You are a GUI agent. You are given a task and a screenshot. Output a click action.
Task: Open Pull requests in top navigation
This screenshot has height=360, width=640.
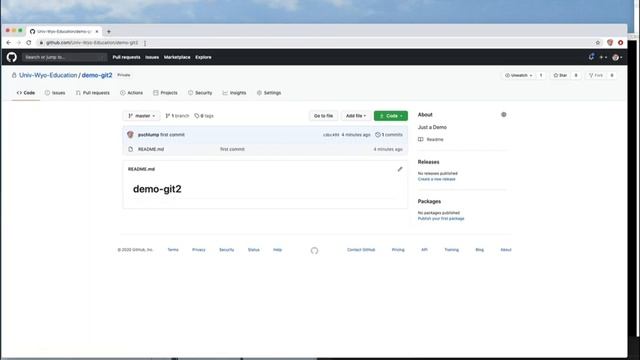pyautogui.click(x=127, y=57)
